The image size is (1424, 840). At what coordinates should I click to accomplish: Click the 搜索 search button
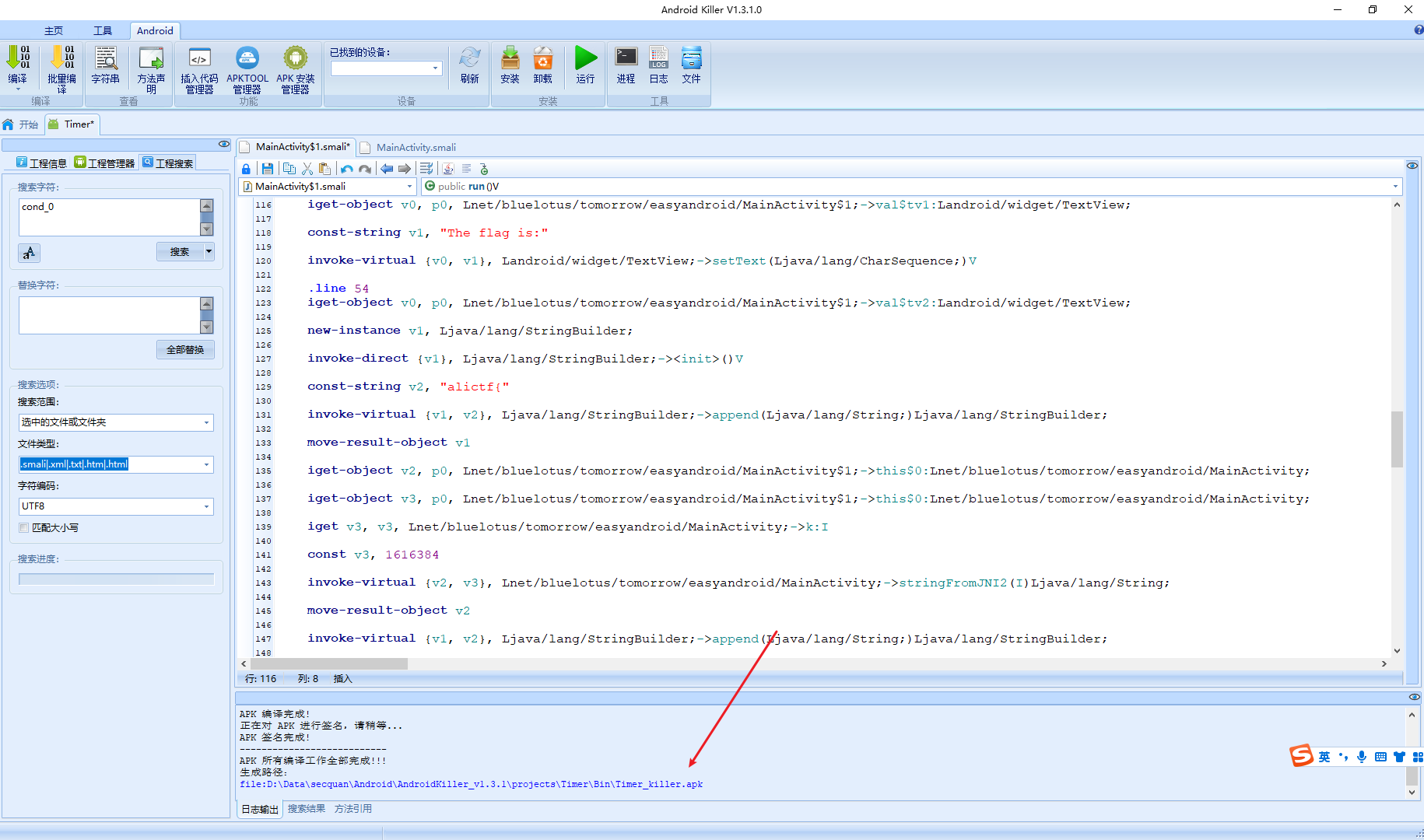tap(180, 251)
